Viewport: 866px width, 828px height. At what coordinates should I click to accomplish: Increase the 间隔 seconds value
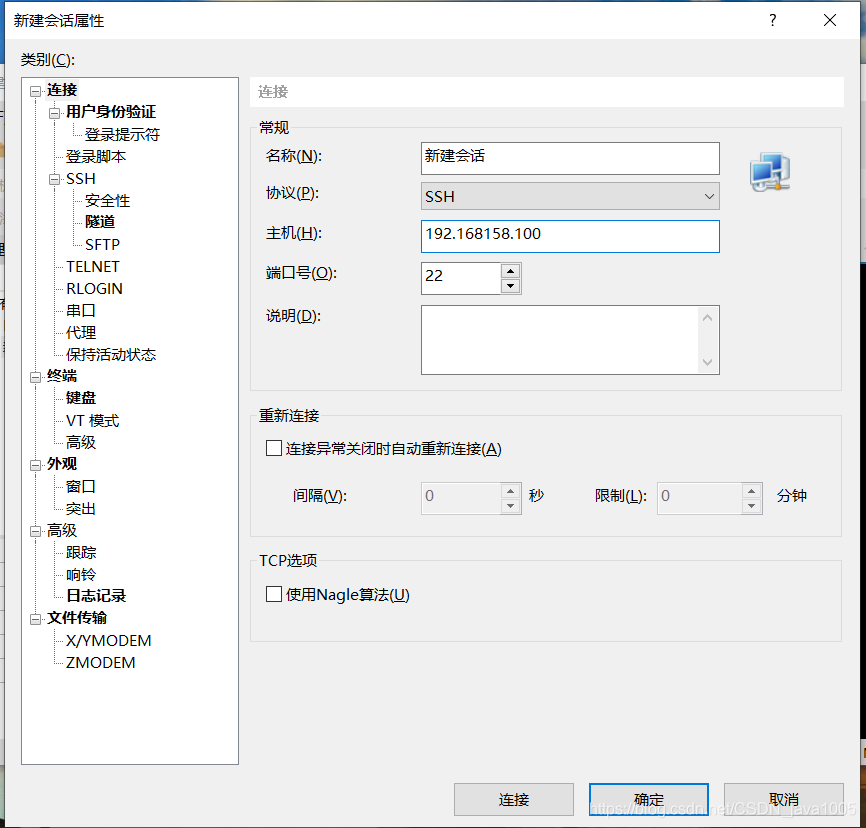(511, 491)
